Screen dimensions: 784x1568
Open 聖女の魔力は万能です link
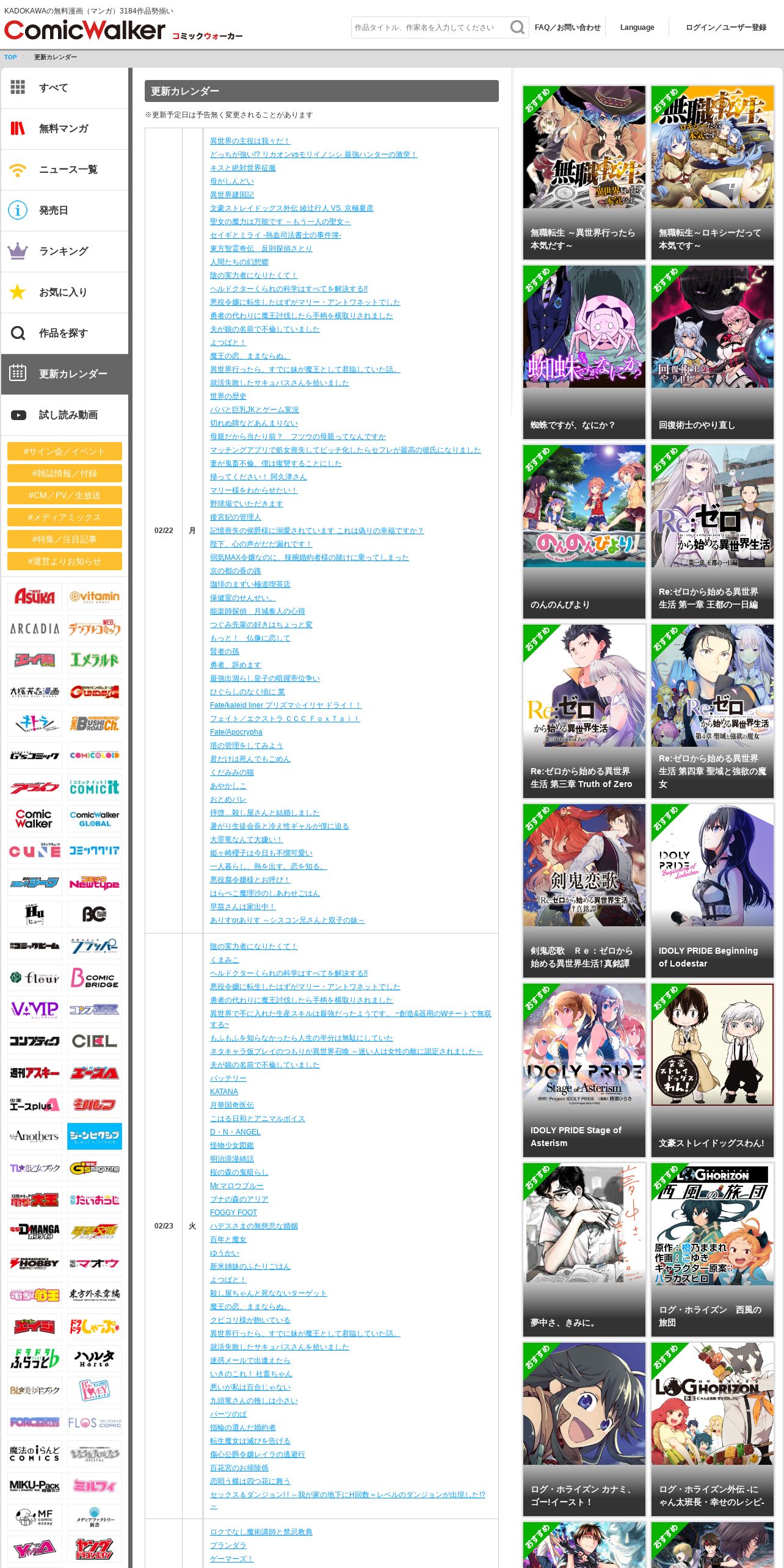tap(280, 222)
